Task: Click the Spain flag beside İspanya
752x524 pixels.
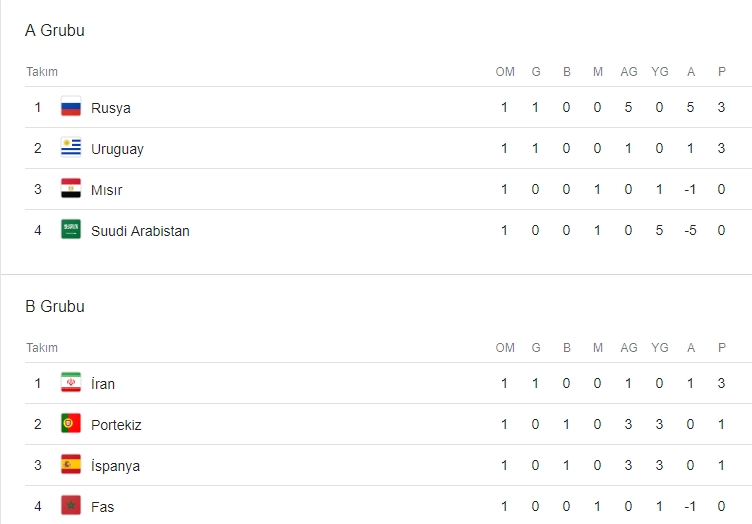Action: (x=70, y=465)
